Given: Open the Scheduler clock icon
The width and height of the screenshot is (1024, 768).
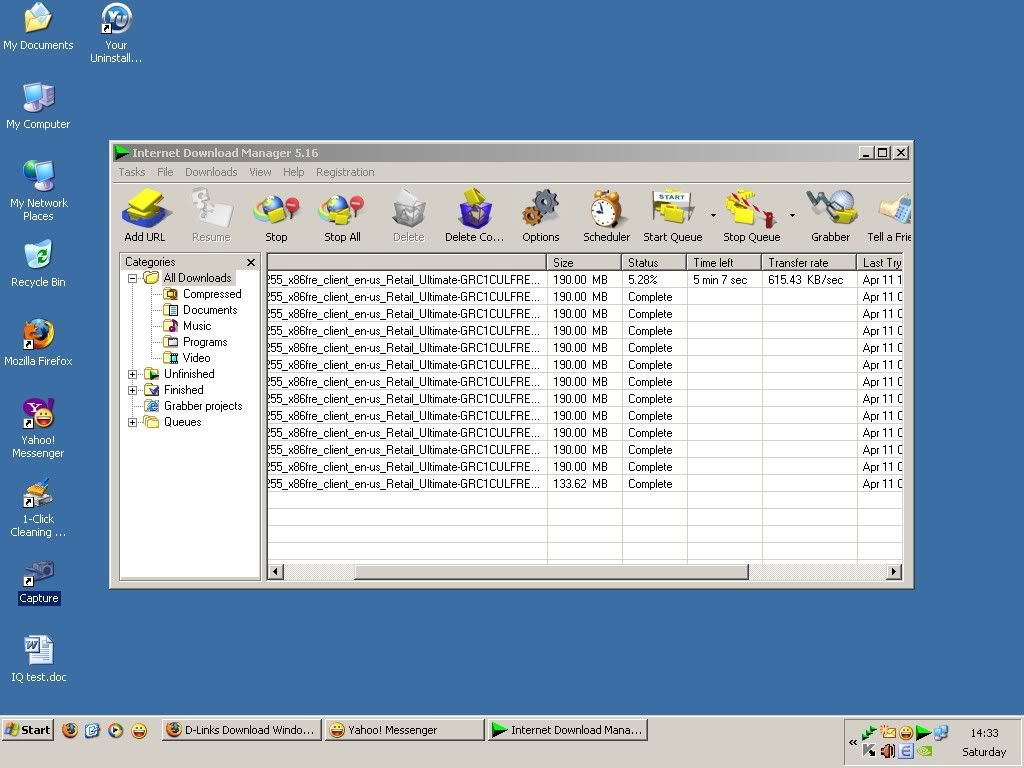Looking at the screenshot, I should [x=607, y=216].
